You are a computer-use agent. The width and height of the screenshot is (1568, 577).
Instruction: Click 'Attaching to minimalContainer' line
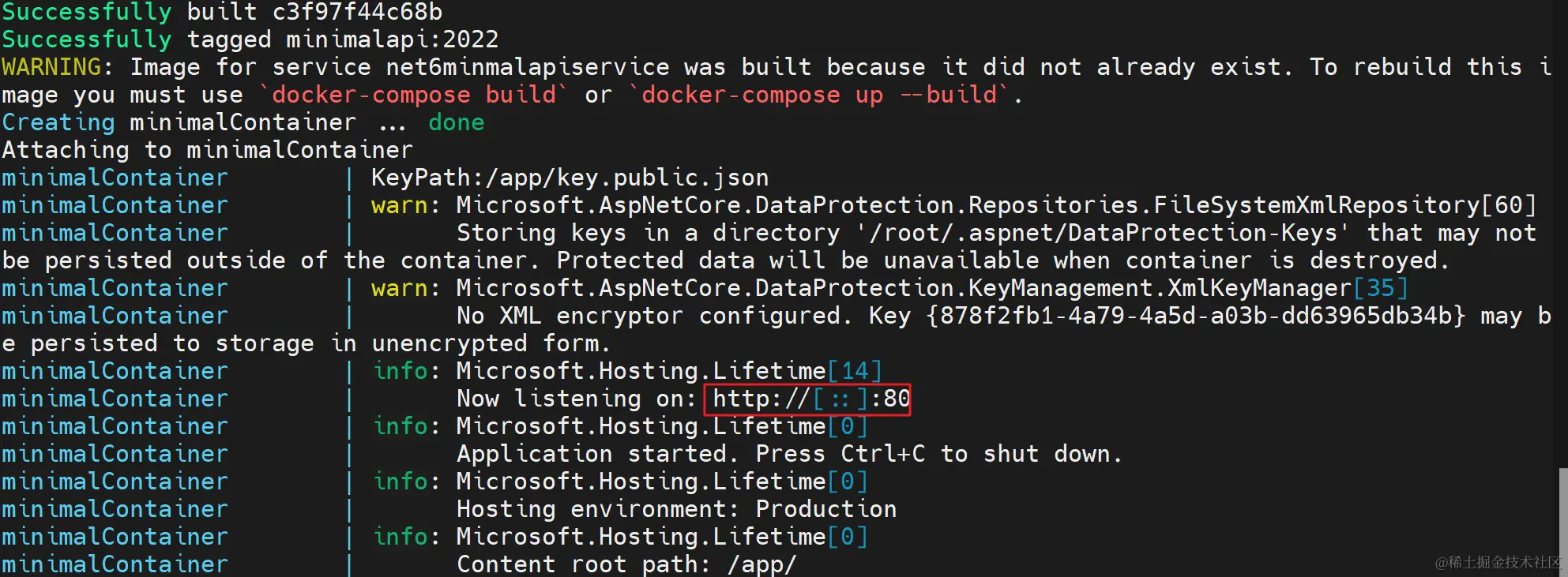207,150
